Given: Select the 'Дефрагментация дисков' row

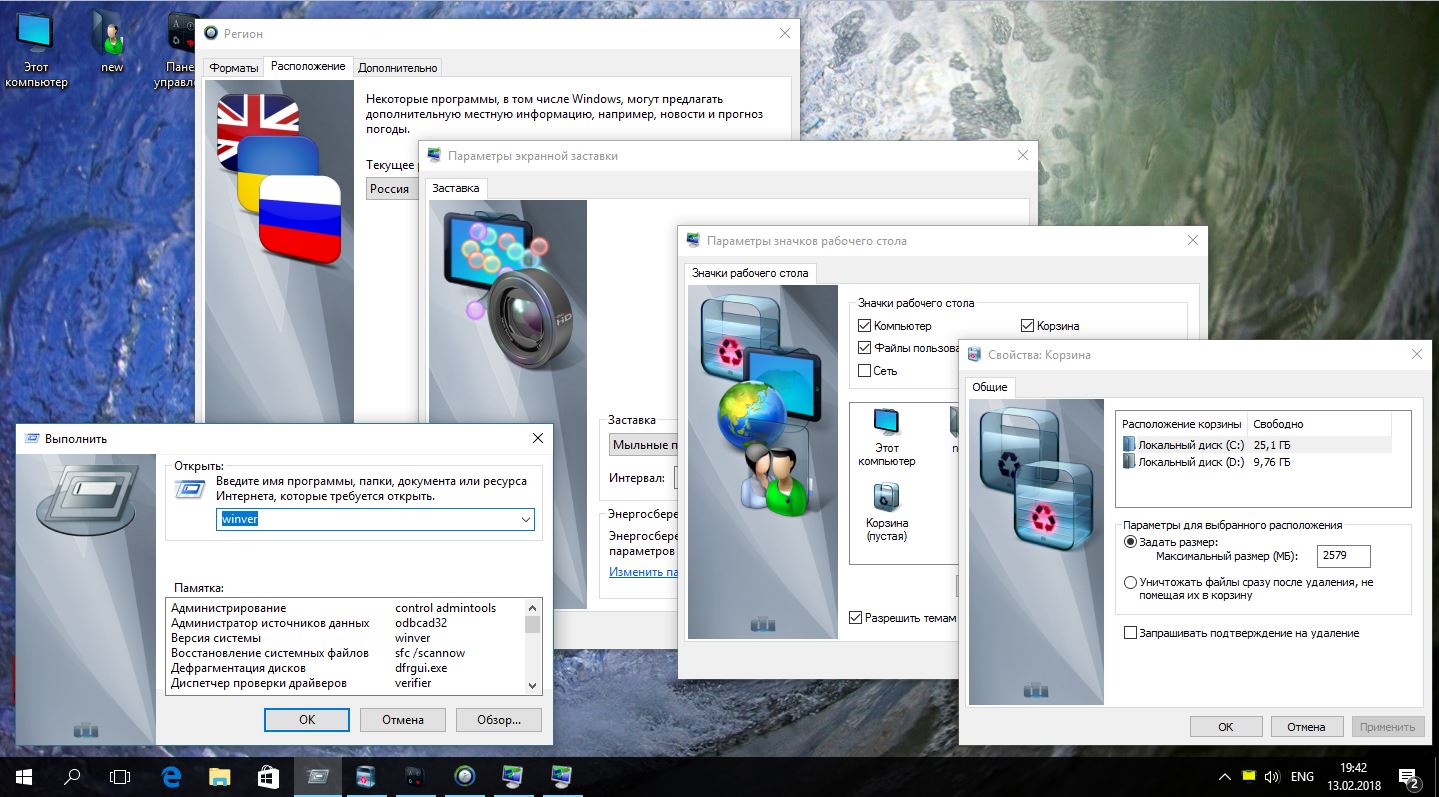Looking at the screenshot, I should [345, 668].
